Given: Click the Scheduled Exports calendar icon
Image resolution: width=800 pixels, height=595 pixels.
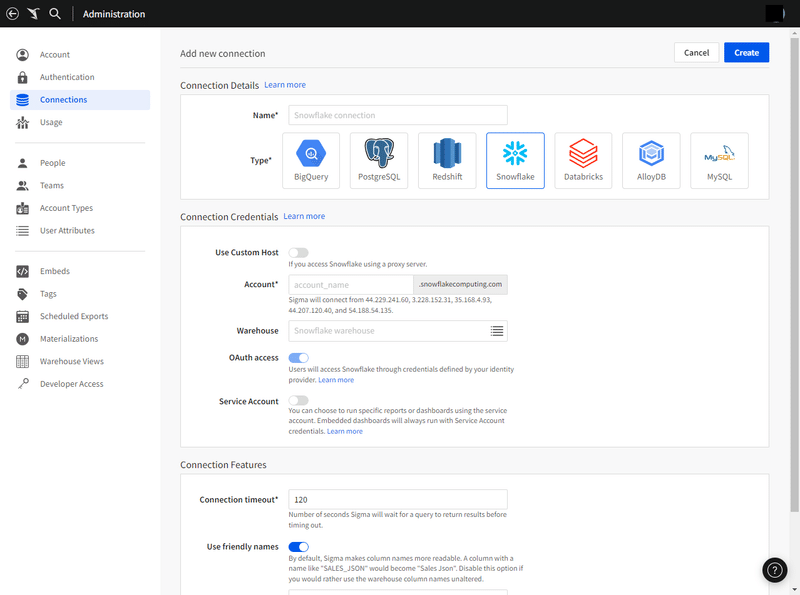Looking at the screenshot, I should coord(22,316).
